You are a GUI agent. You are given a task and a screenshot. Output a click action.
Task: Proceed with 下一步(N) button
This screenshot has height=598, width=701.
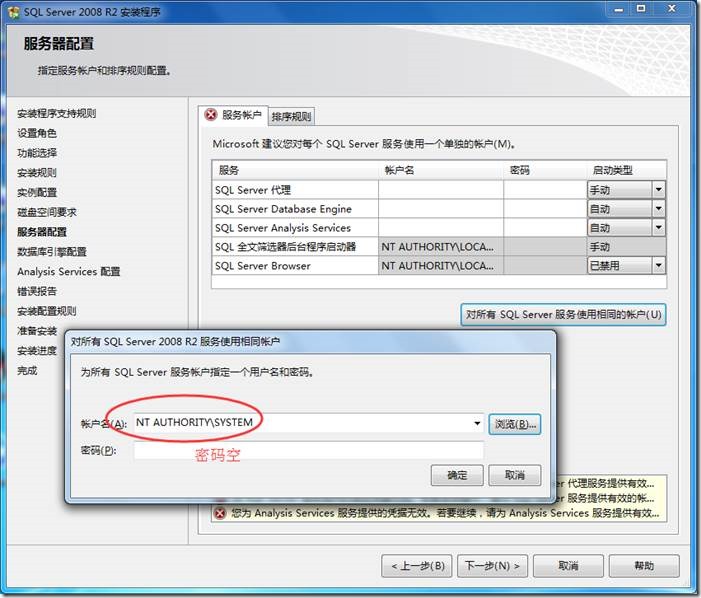pyautogui.click(x=492, y=566)
